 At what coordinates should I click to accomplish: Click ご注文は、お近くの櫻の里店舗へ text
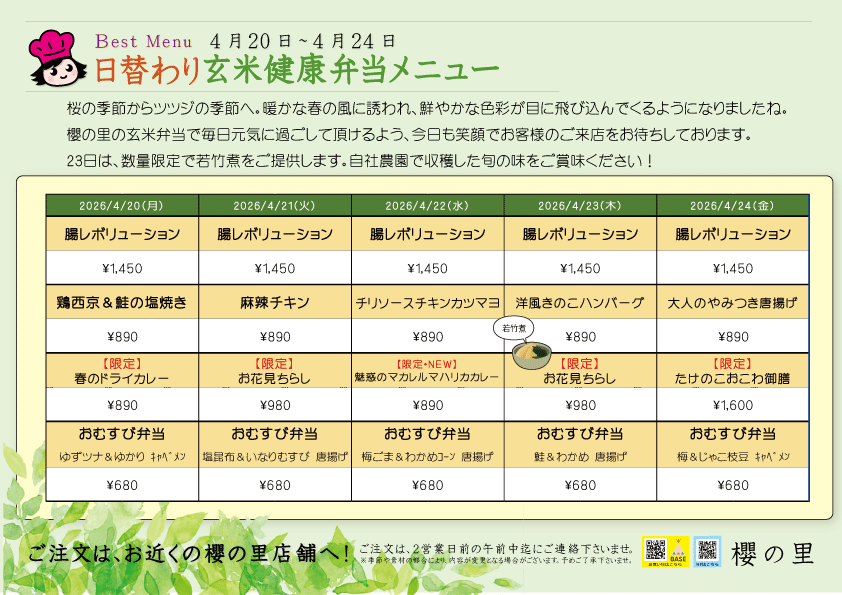(190, 553)
